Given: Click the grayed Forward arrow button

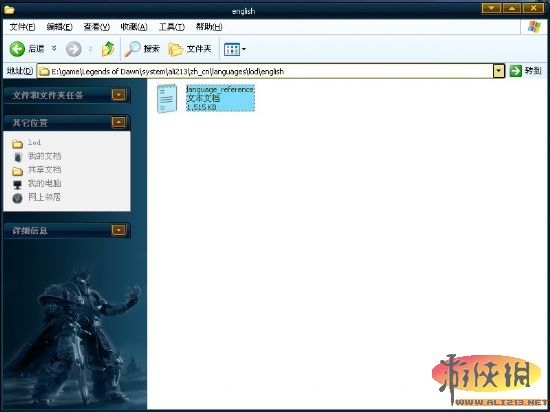Looking at the screenshot, I should point(74,49).
